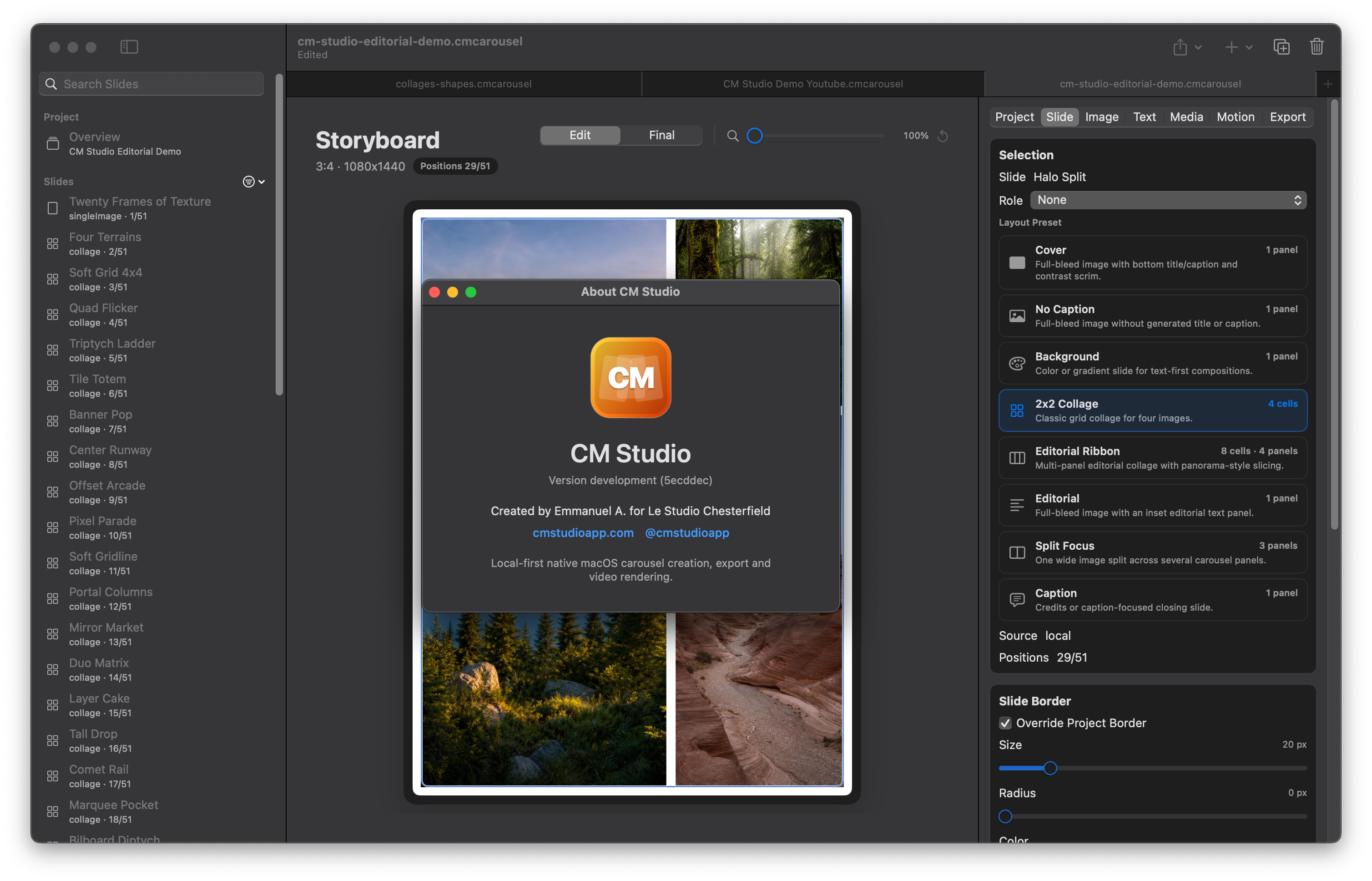Click the Twenty Frames of Texture slide icon

(53, 208)
